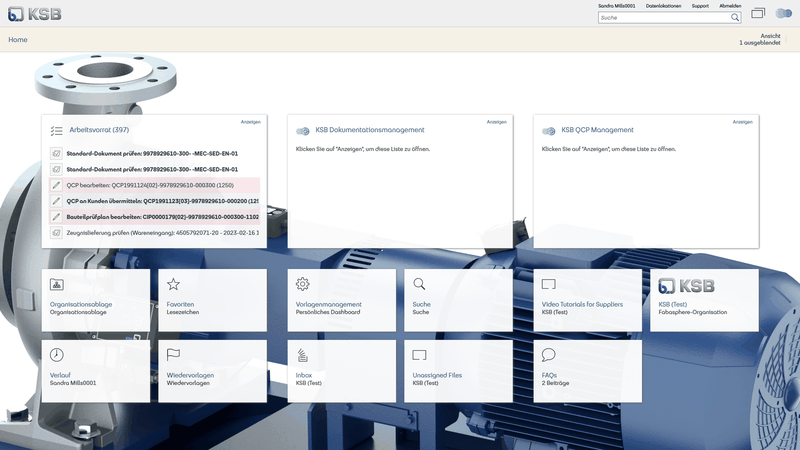The height and width of the screenshot is (450, 800).
Task: Open the Ansicht view options
Action: [x=760, y=39]
